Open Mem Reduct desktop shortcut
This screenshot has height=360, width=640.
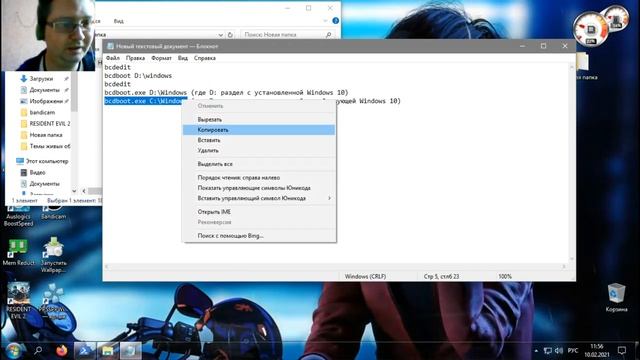pos(18,252)
